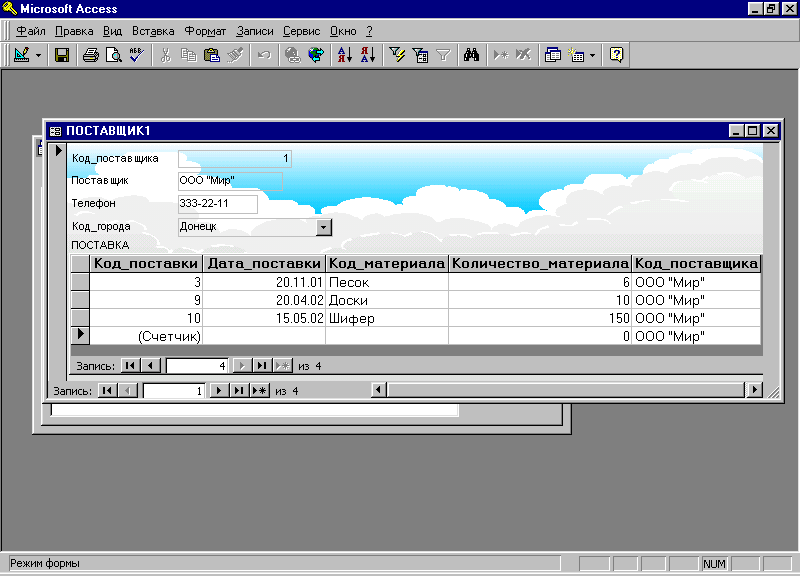Image resolution: width=800 pixels, height=576 pixels.
Task: Apply filter funnel icon
Action: pyautogui.click(x=443, y=55)
